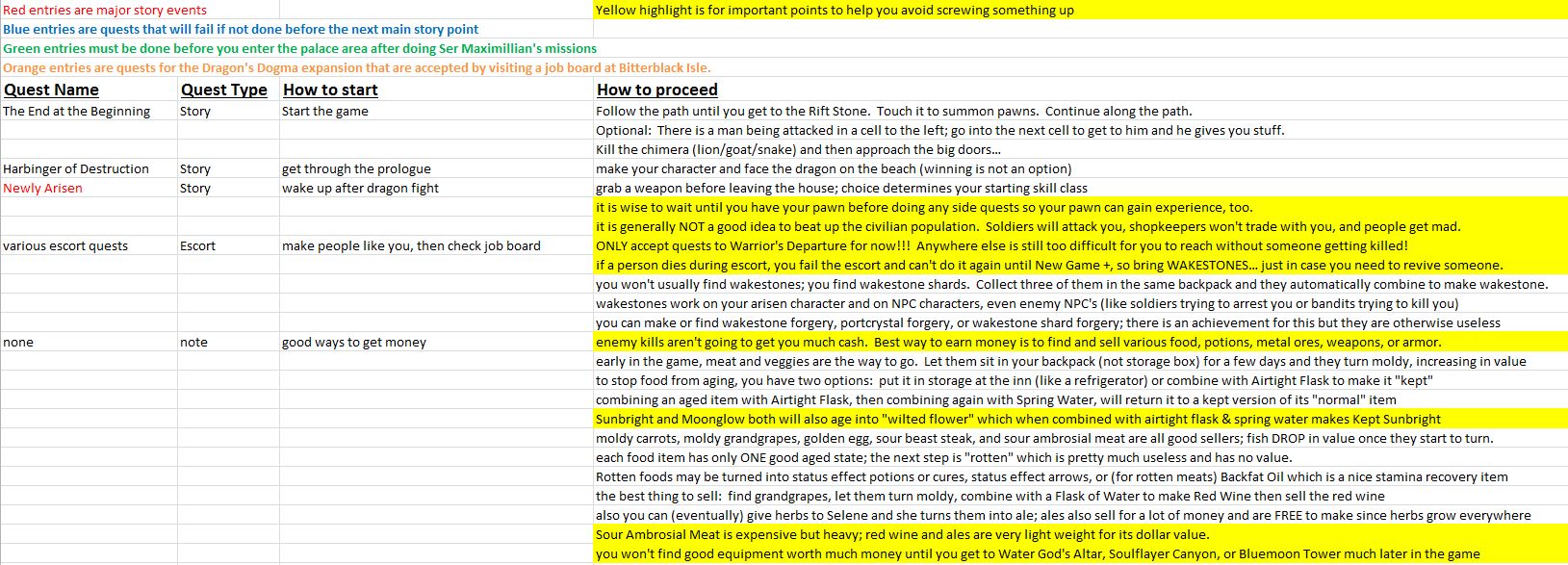
Task: Select the 'Quest Name' header cell
Action: (90, 90)
